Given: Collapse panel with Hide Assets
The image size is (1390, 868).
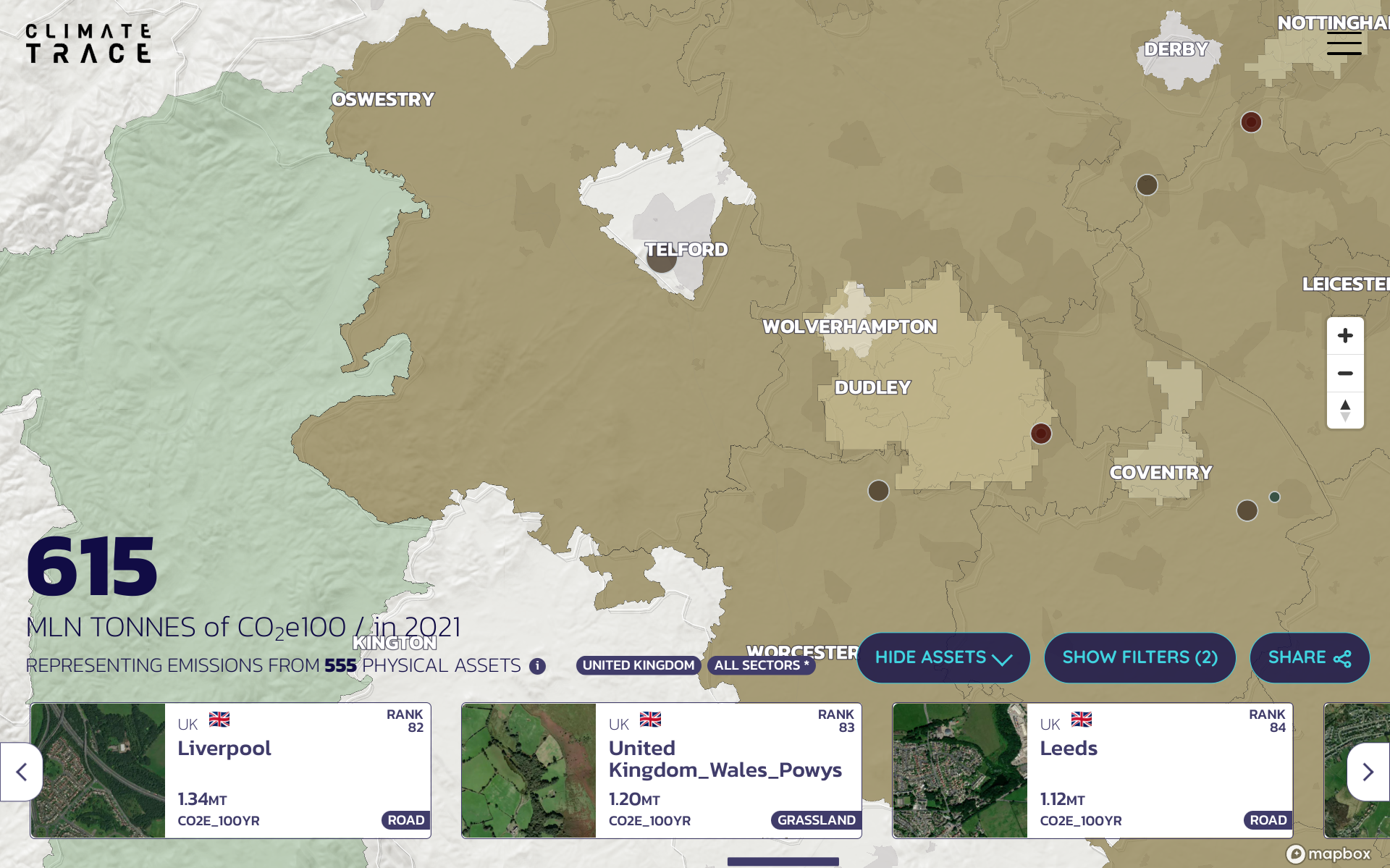Looking at the screenshot, I should coord(943,657).
